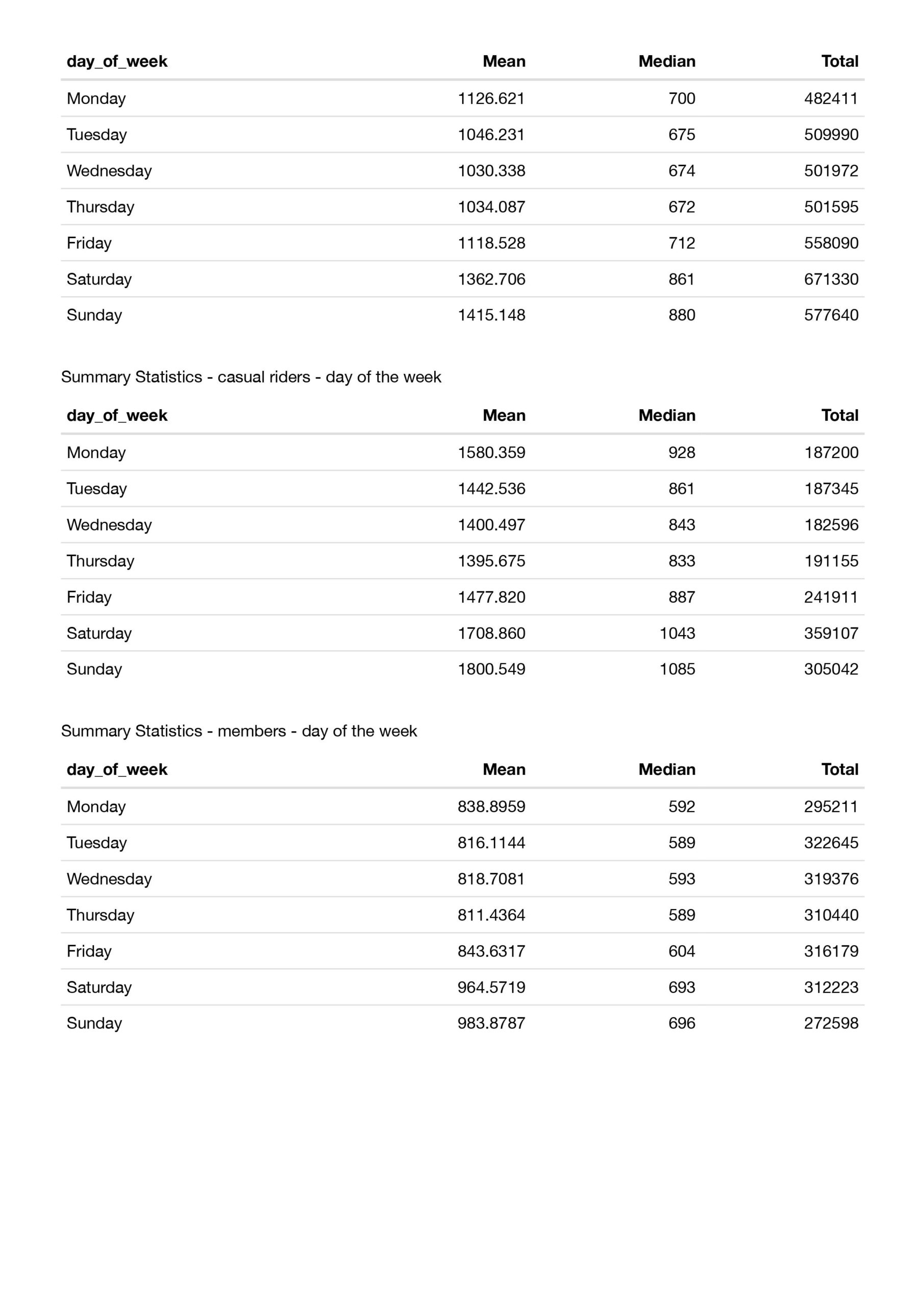Select the mean value 1126.621
Image resolution: width=924 pixels, height=1306 pixels.
491,98
